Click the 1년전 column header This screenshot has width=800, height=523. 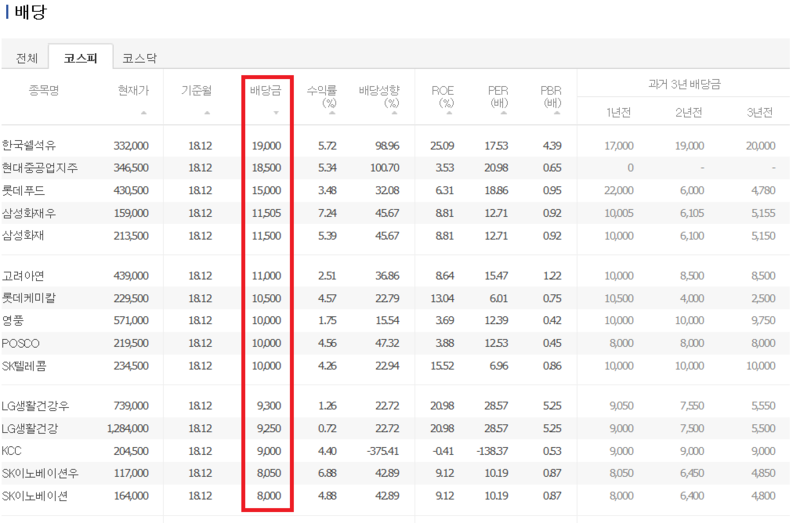(x=619, y=112)
